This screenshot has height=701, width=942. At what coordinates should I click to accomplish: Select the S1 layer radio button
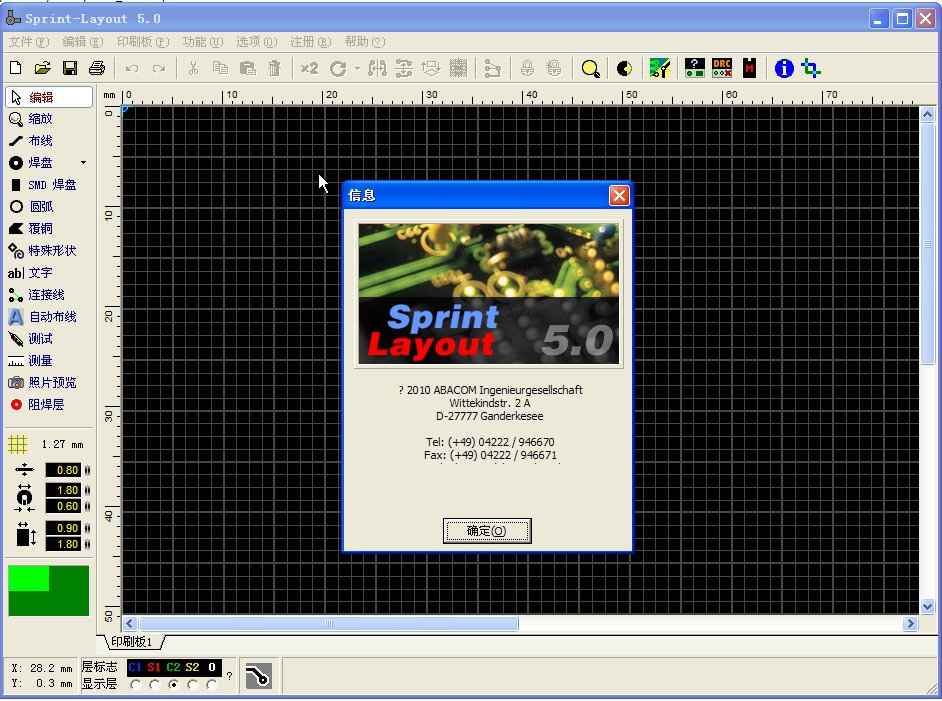coord(155,685)
